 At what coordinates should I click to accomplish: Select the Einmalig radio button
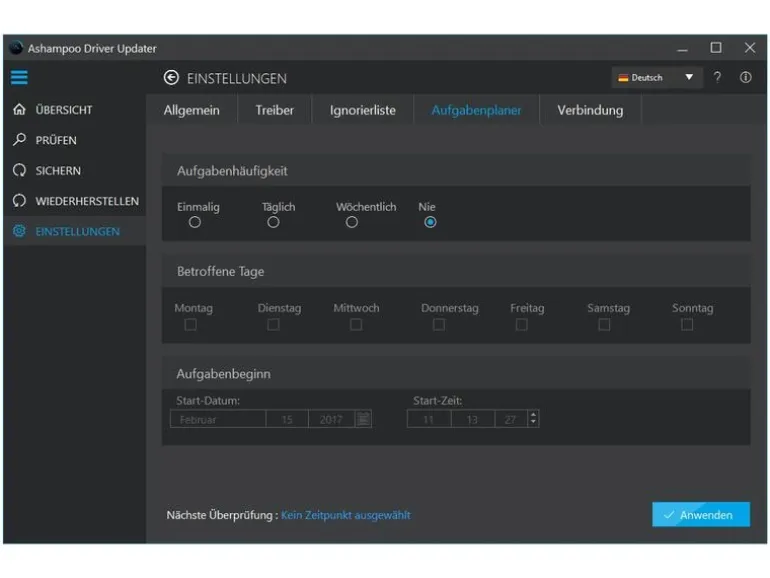(x=194, y=222)
